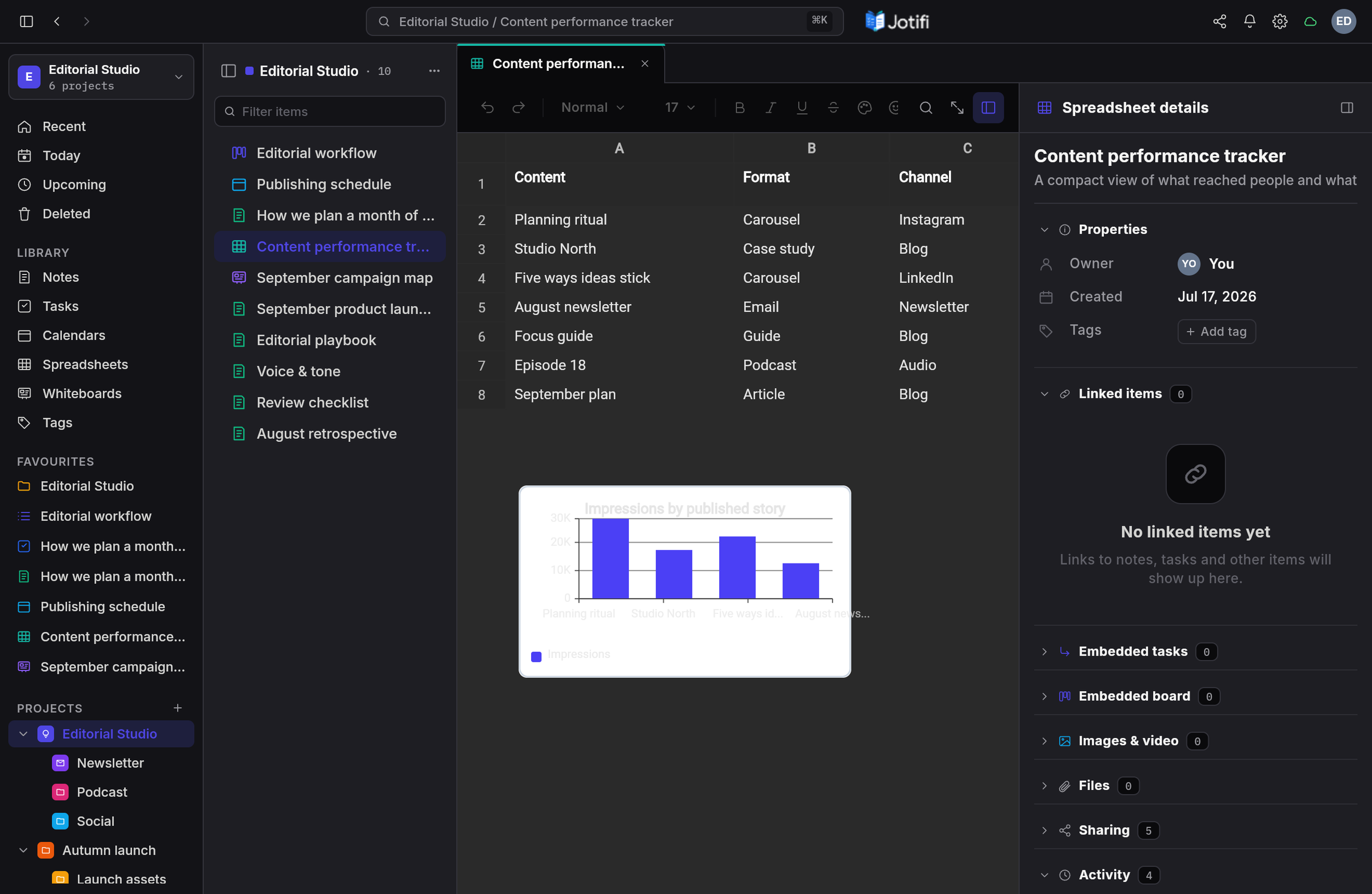Image resolution: width=1372 pixels, height=894 pixels.
Task: Toggle the left sidebar visibility
Action: point(26,21)
